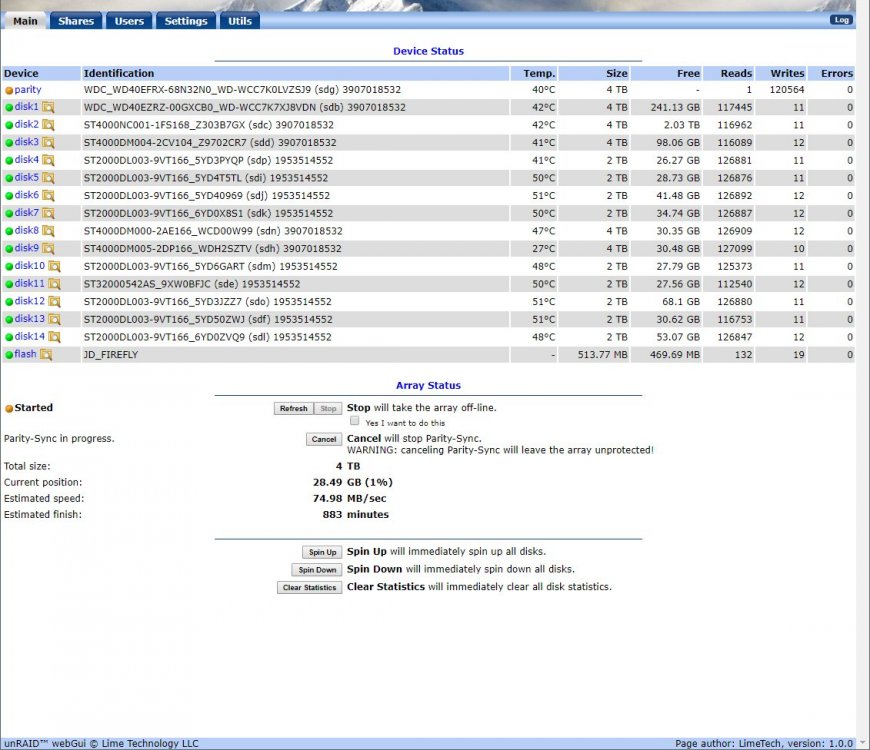Tick the 'Yes I want to do this' checkbox

click(x=355, y=421)
